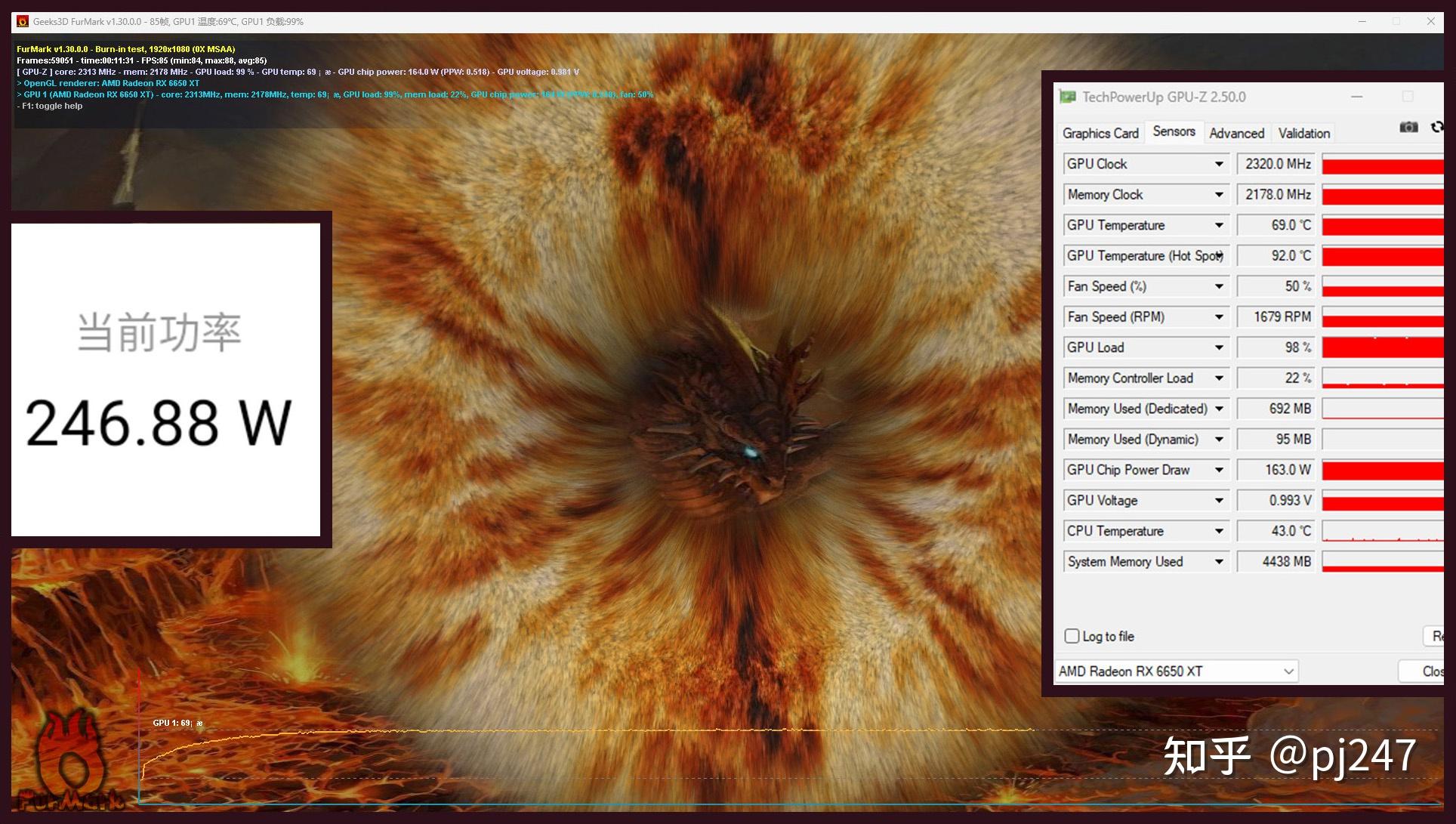This screenshot has width=1456, height=824.
Task: Click the 0.993 V voltage value
Action: 1278,501
